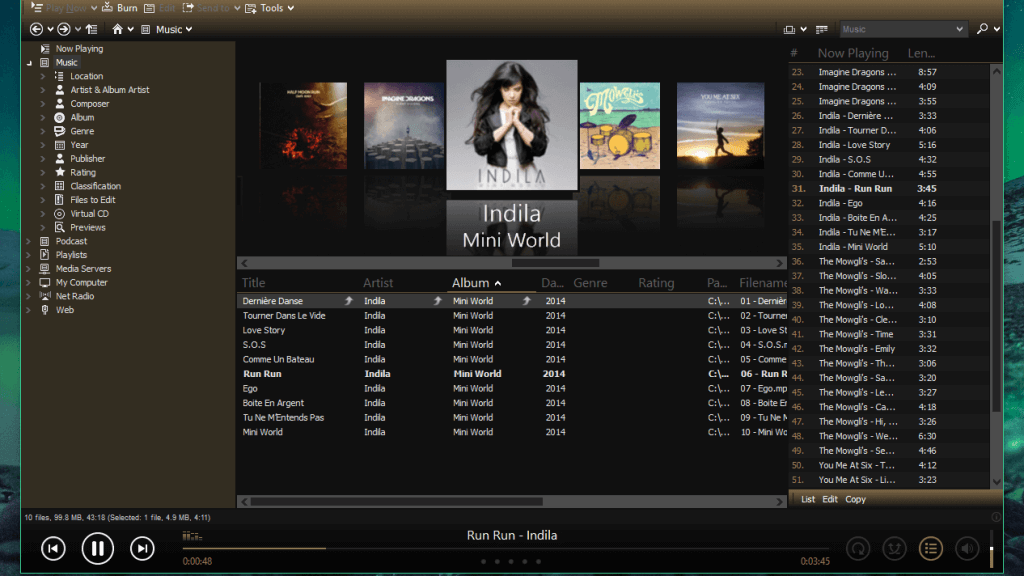Click the column chooser icon near search
Image resolution: width=1024 pixels, height=576 pixels.
[822, 29]
